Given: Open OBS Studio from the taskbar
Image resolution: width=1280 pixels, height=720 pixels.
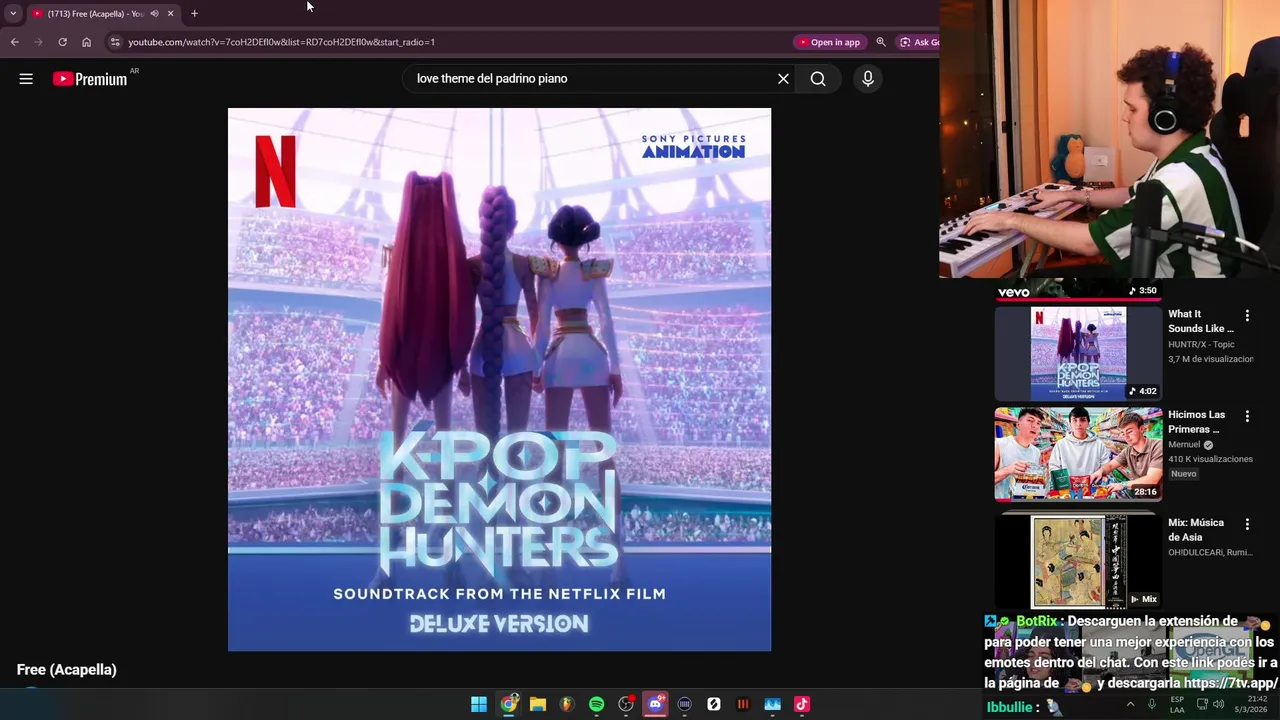Looking at the screenshot, I should pos(626,704).
